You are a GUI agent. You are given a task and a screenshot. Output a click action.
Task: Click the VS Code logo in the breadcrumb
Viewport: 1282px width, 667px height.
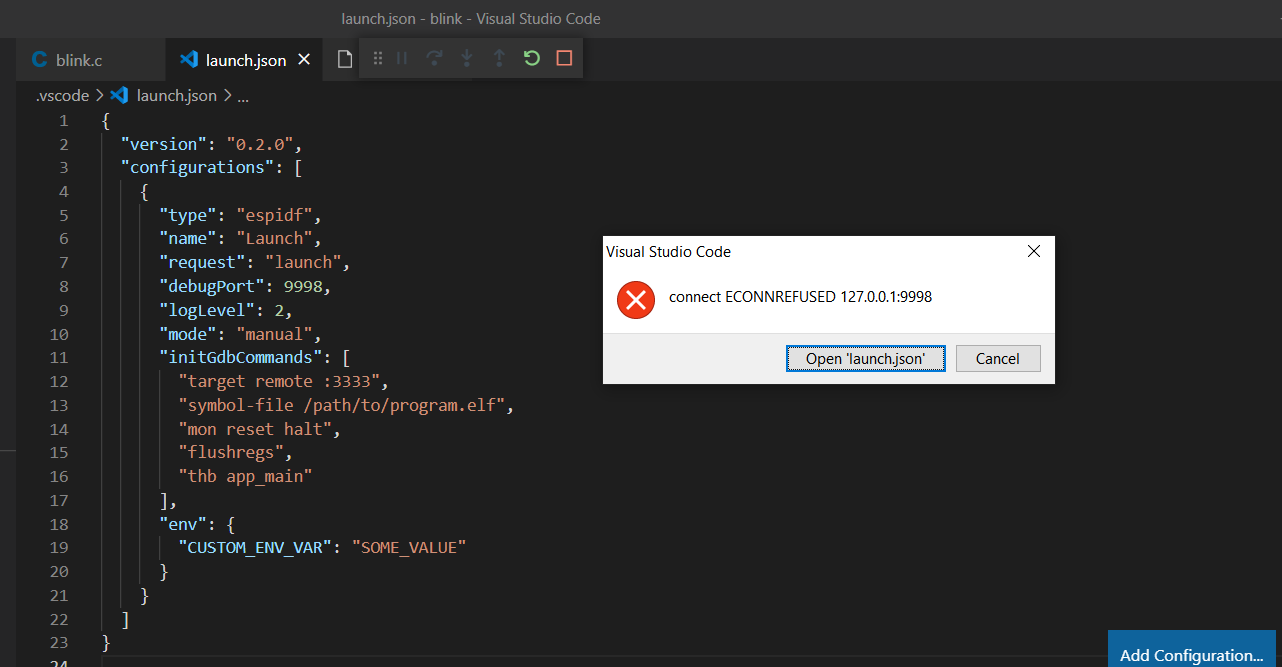[x=119, y=95]
